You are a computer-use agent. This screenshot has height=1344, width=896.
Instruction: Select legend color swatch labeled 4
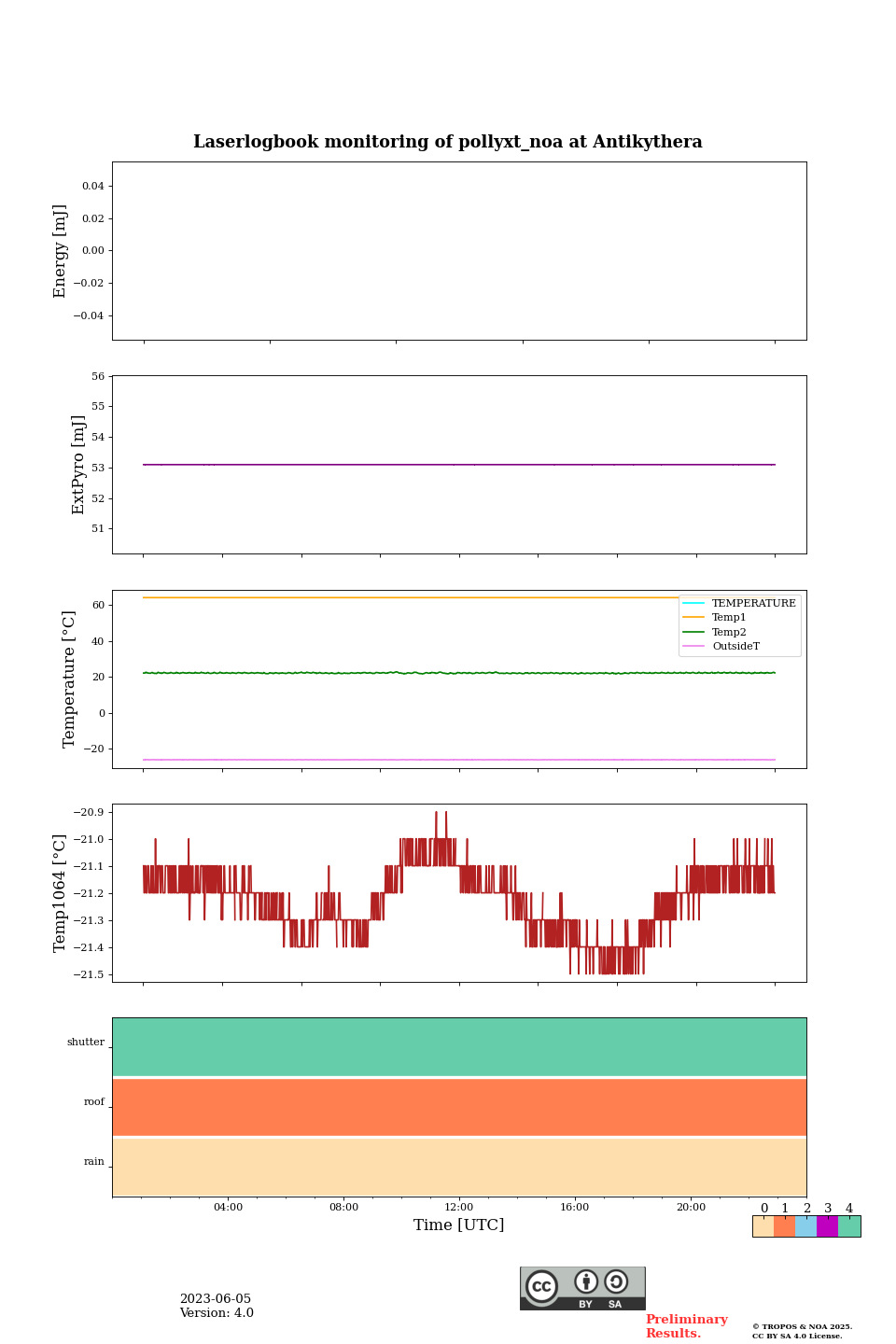coord(849,1226)
